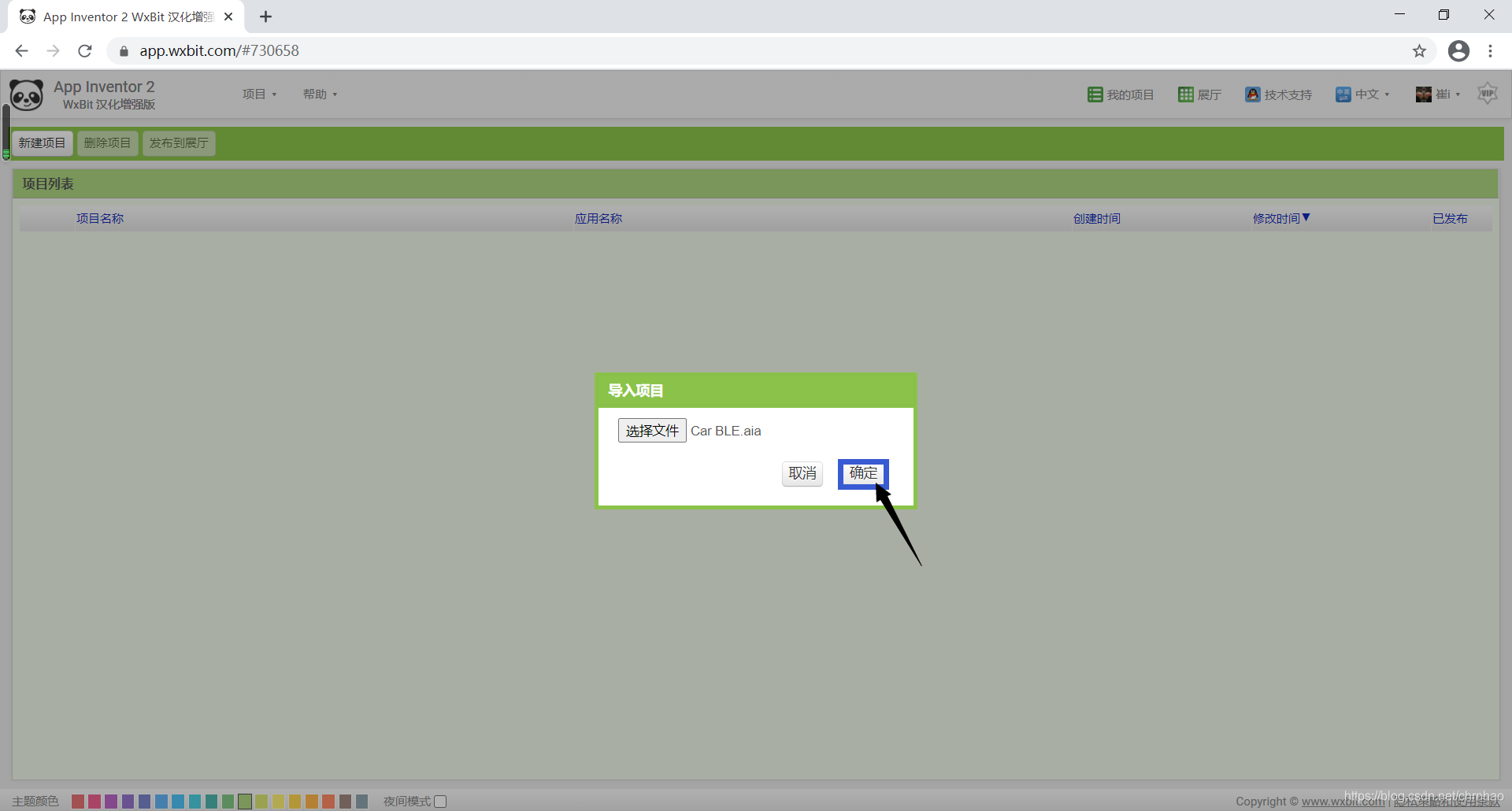Open the www.wxbit.com copyright link
This screenshot has width=1512, height=811.
coord(1343,802)
